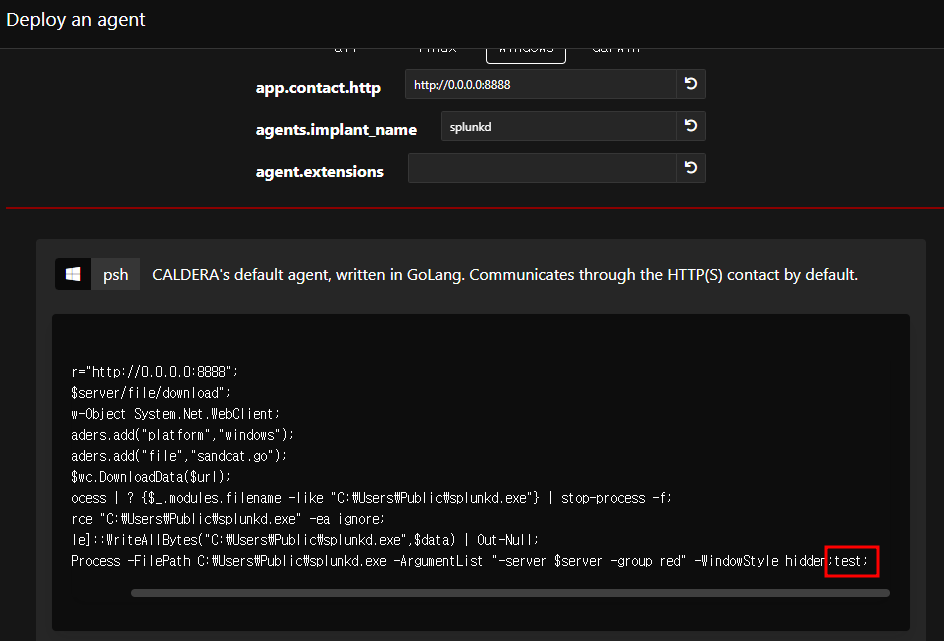
Task: Click the line $wc.DownloadData($url);
Action: (x=151, y=477)
